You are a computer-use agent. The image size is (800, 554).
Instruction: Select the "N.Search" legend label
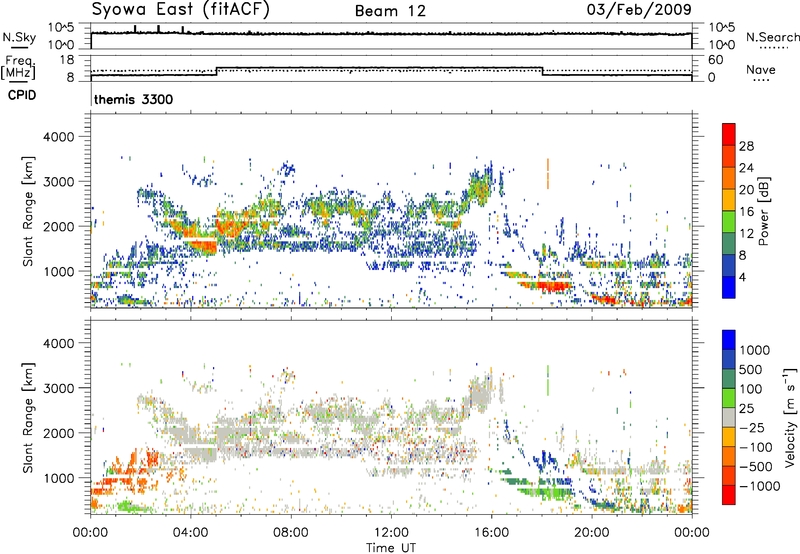point(772,37)
